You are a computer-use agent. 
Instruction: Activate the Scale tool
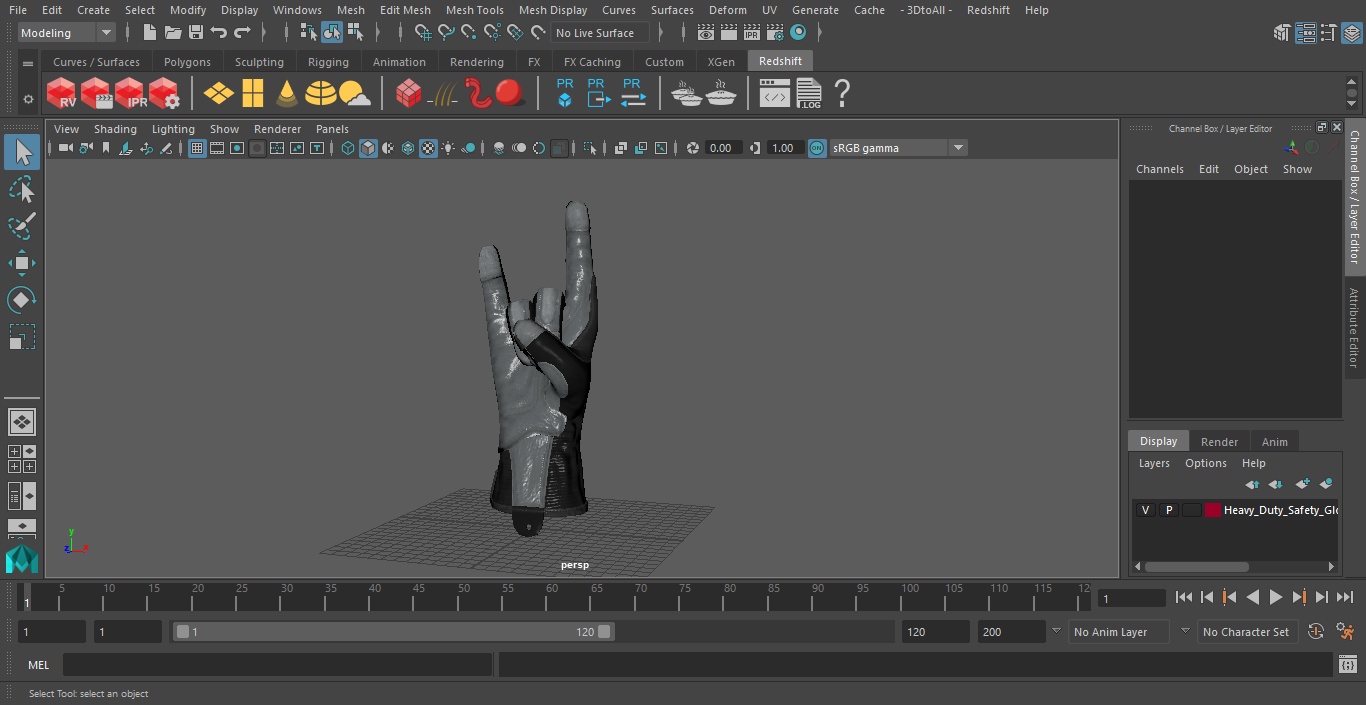pos(22,337)
